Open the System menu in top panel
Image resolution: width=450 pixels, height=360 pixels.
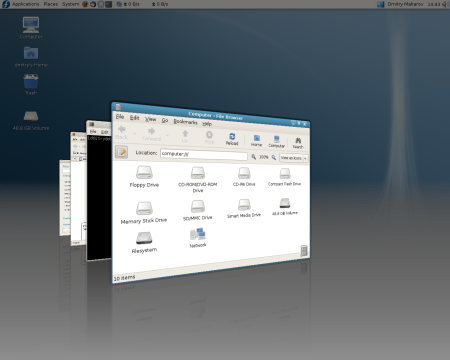point(71,4)
